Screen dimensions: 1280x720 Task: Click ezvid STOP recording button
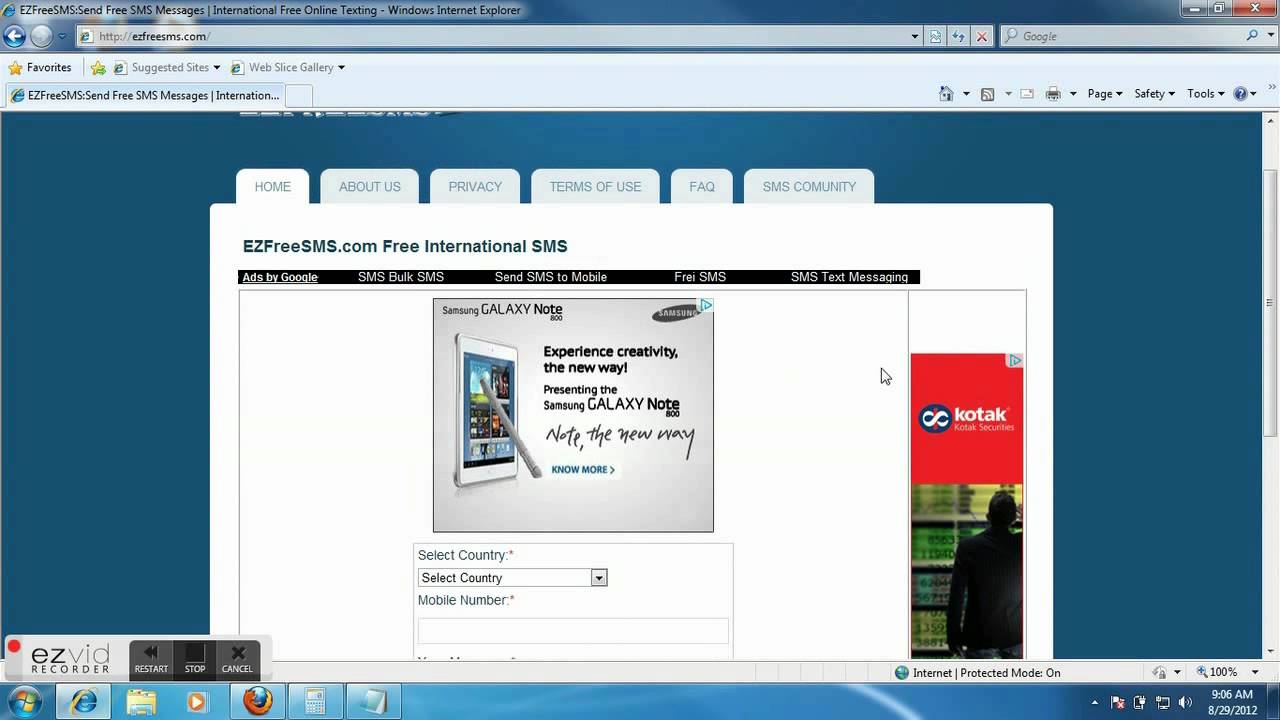coord(195,659)
